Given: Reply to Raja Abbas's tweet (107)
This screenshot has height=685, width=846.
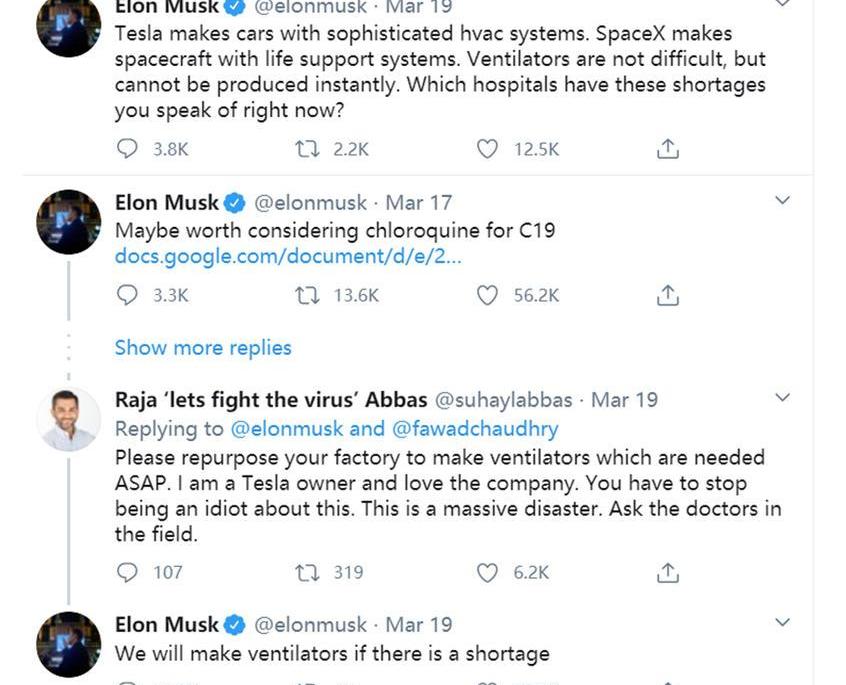Looking at the screenshot, I should (127, 572).
